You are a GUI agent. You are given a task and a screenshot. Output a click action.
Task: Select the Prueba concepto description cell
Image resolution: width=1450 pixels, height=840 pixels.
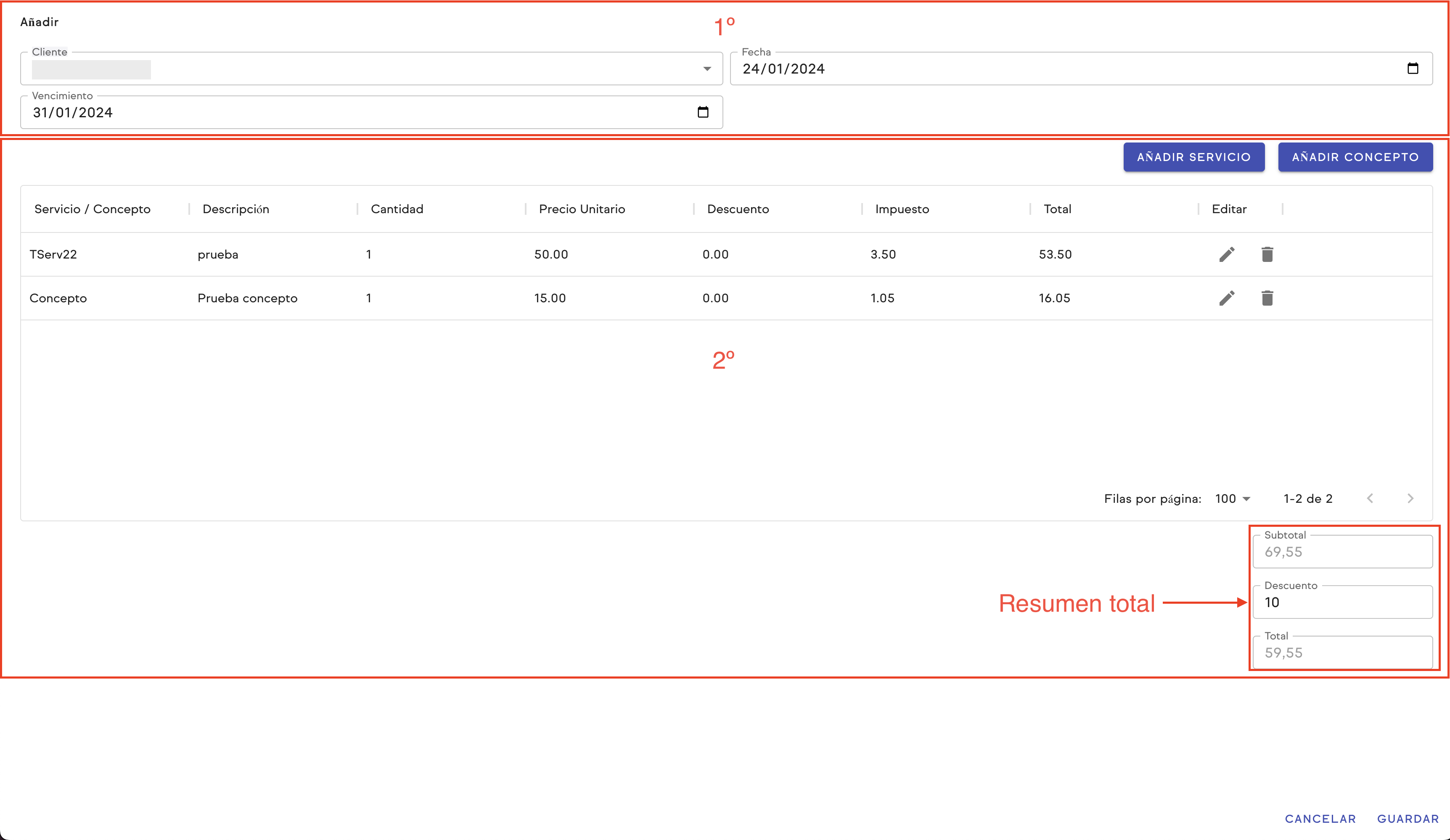point(247,298)
